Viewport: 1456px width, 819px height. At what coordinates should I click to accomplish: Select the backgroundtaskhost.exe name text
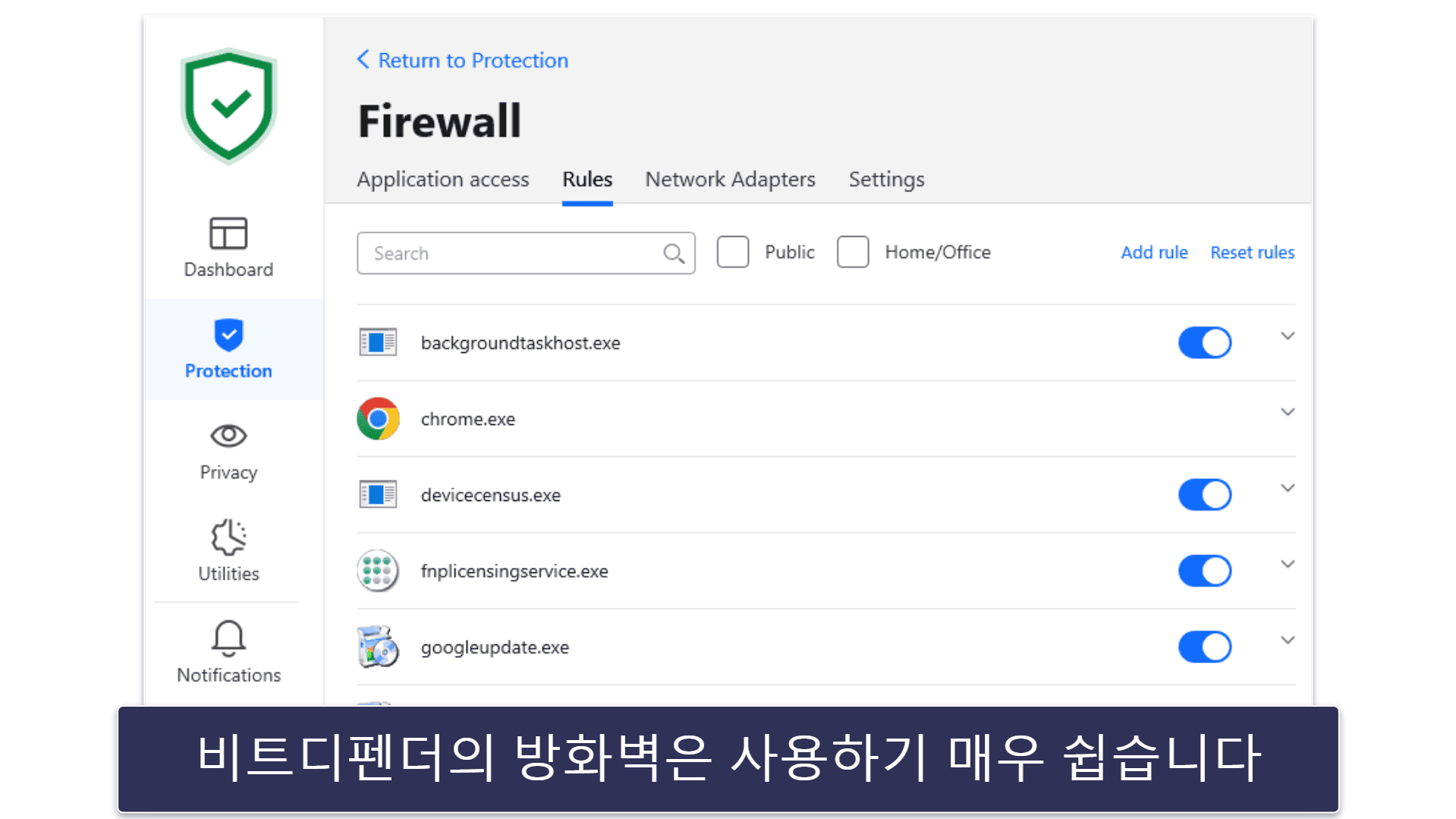(520, 343)
